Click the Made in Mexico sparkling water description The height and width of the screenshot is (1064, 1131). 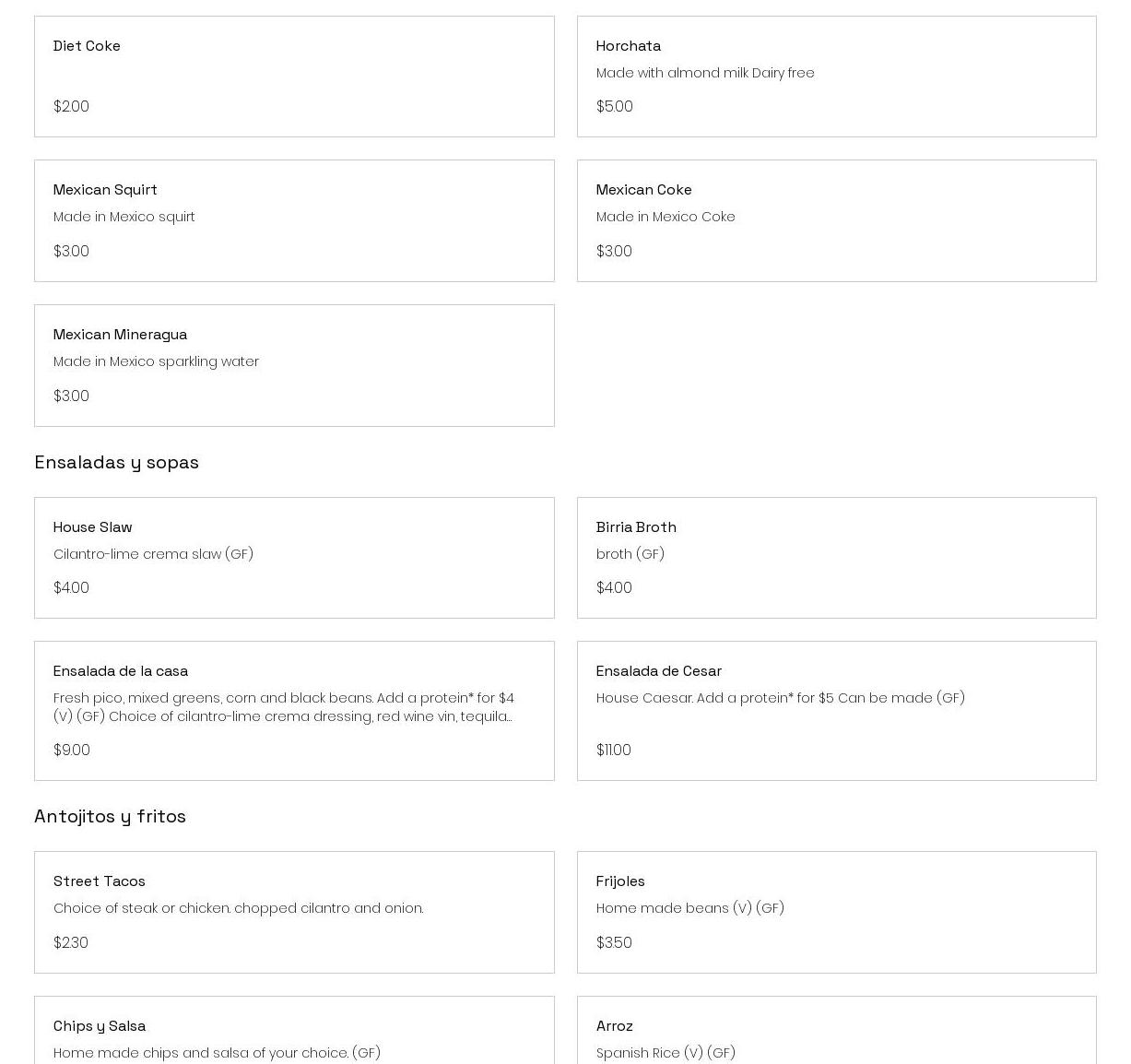157,362
